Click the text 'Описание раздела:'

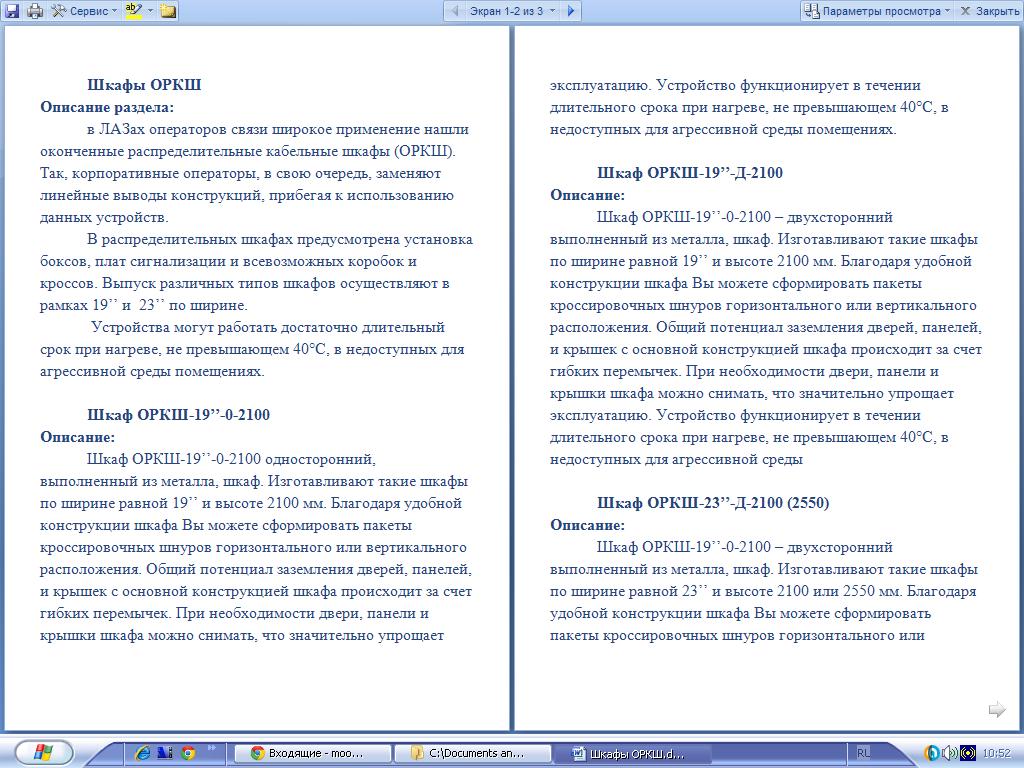(x=107, y=107)
